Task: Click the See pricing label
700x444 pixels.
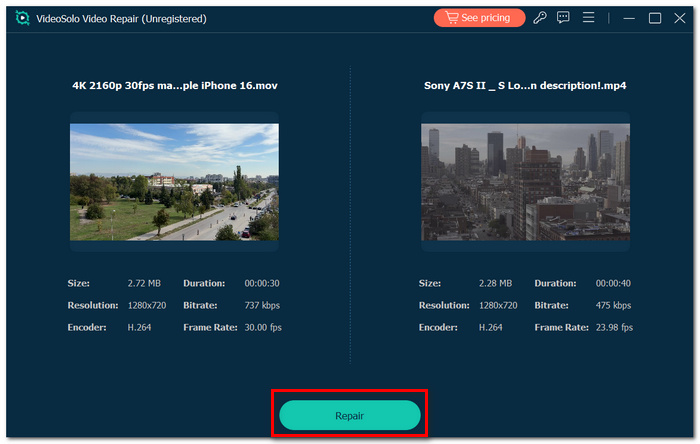Action: [485, 18]
